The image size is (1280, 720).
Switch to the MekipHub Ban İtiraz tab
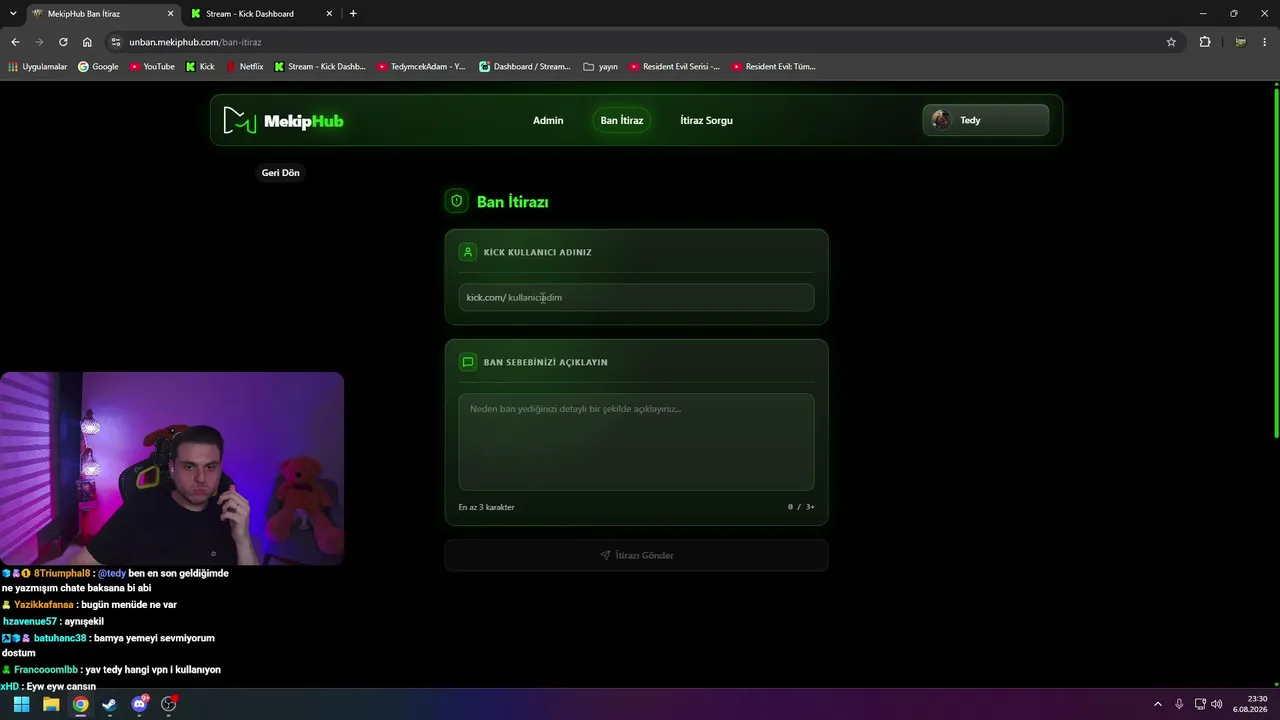coord(102,14)
